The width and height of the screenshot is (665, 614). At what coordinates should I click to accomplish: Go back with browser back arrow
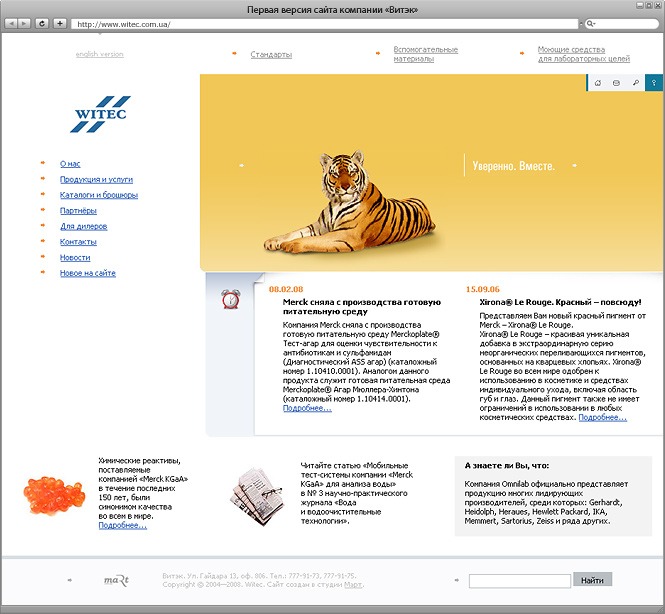[11, 24]
